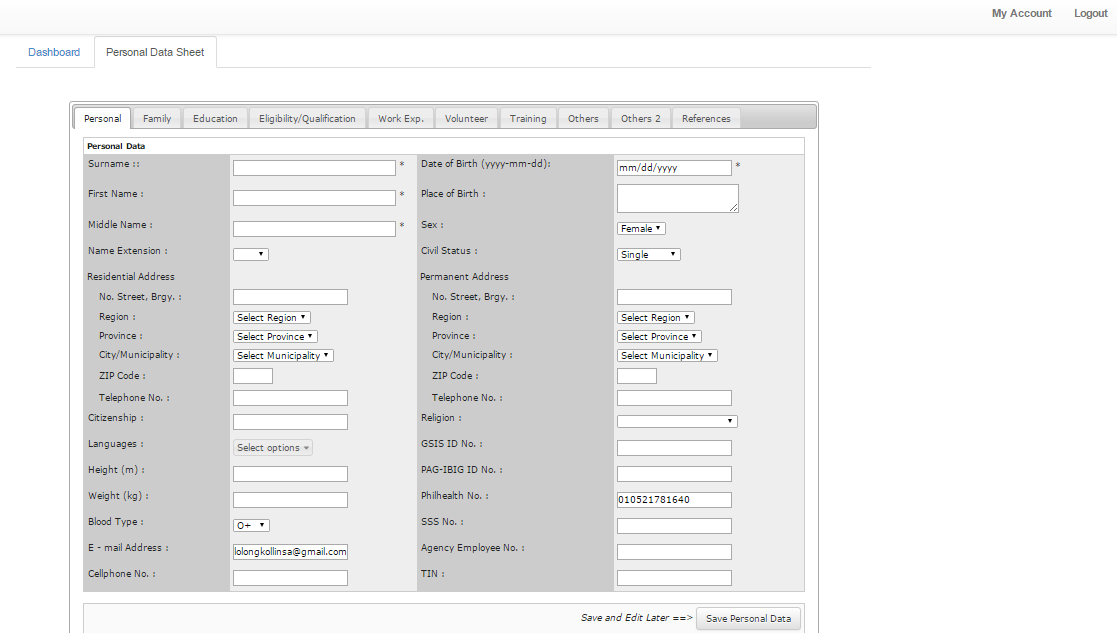This screenshot has height=633, width=1117.
Task: Click the Save Personal Data button
Action: (748, 618)
